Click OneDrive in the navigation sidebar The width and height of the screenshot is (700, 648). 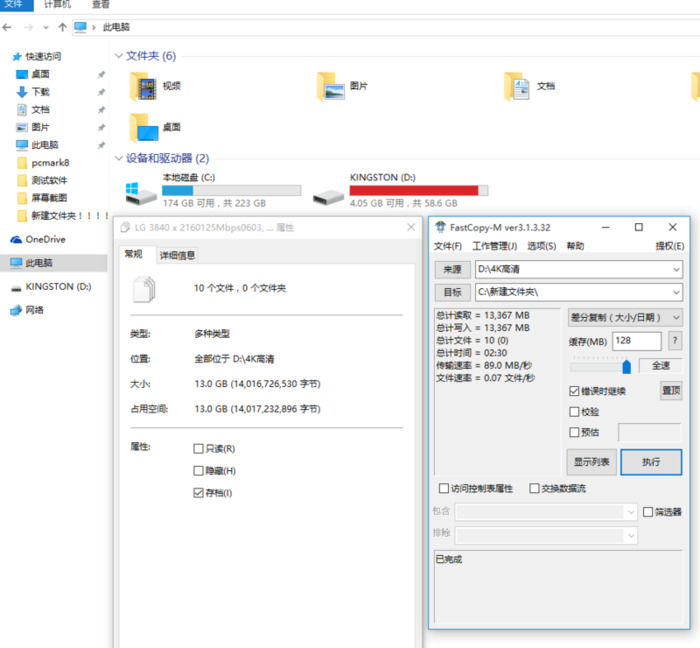tap(44, 239)
